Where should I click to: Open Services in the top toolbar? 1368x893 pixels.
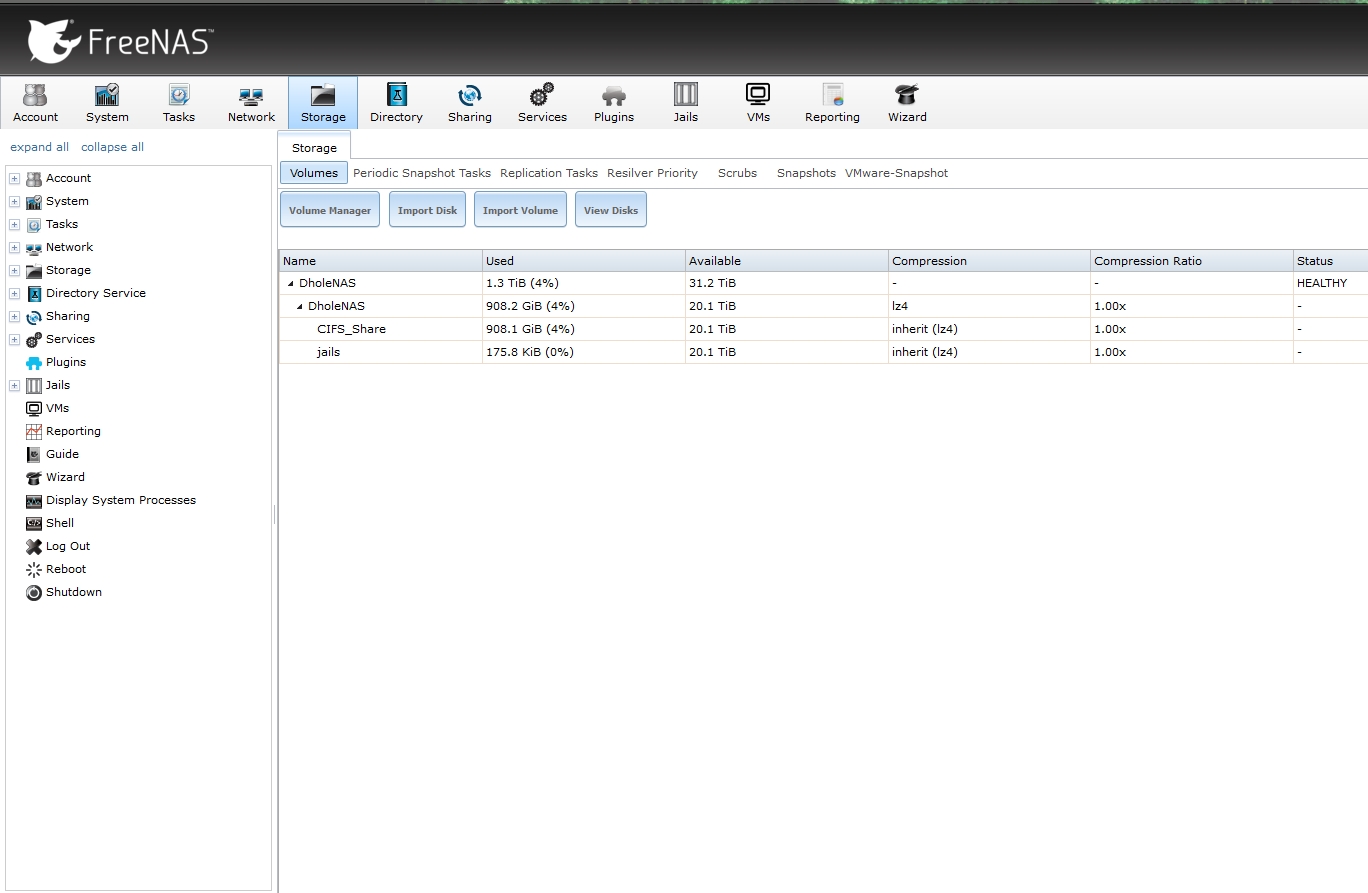click(542, 103)
